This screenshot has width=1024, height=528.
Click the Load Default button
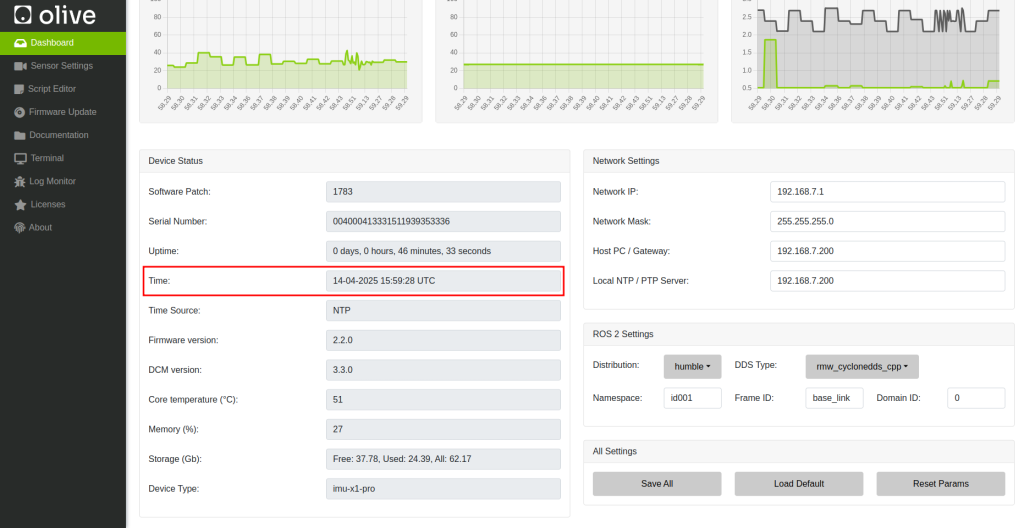tap(798, 484)
